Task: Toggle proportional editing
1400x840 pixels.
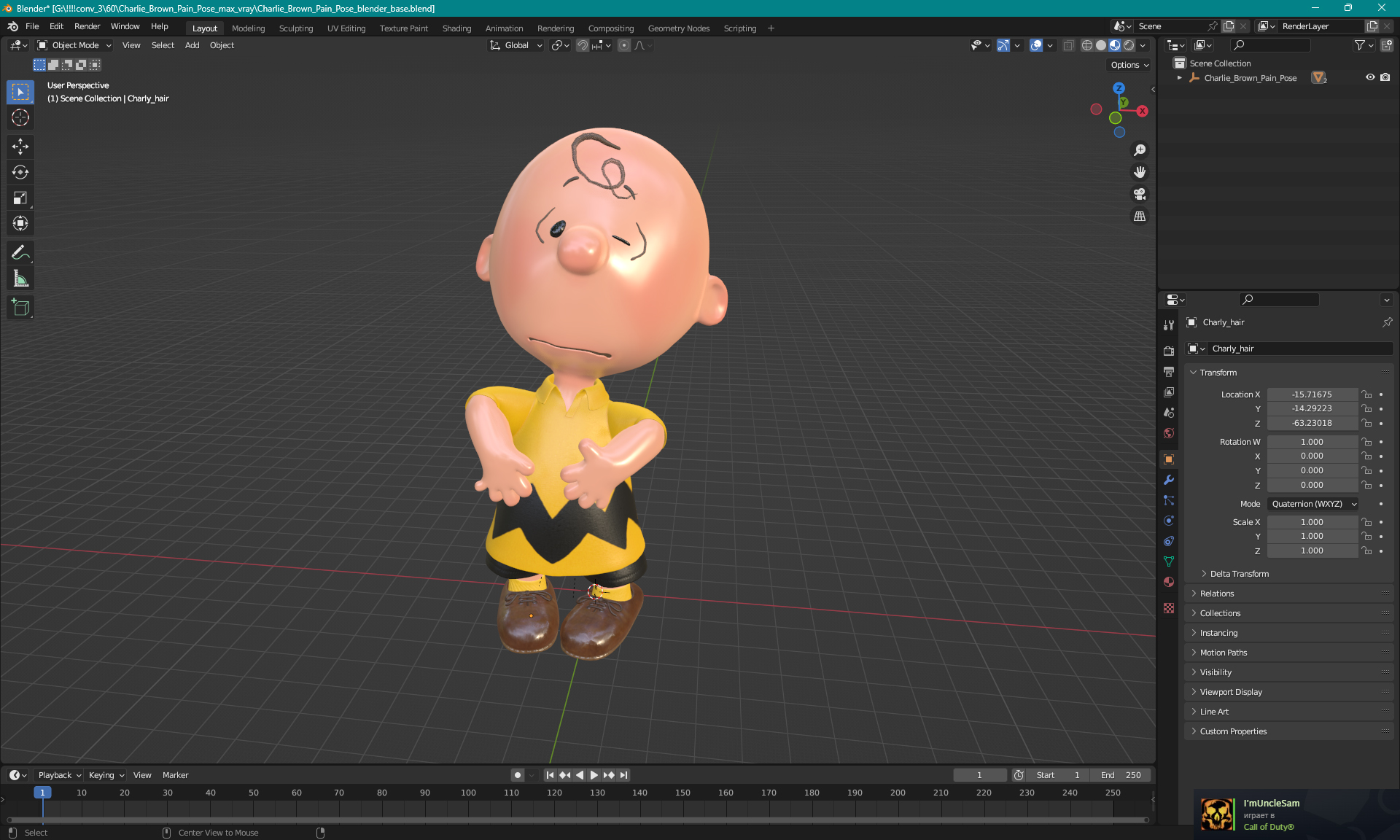Action: click(x=624, y=45)
